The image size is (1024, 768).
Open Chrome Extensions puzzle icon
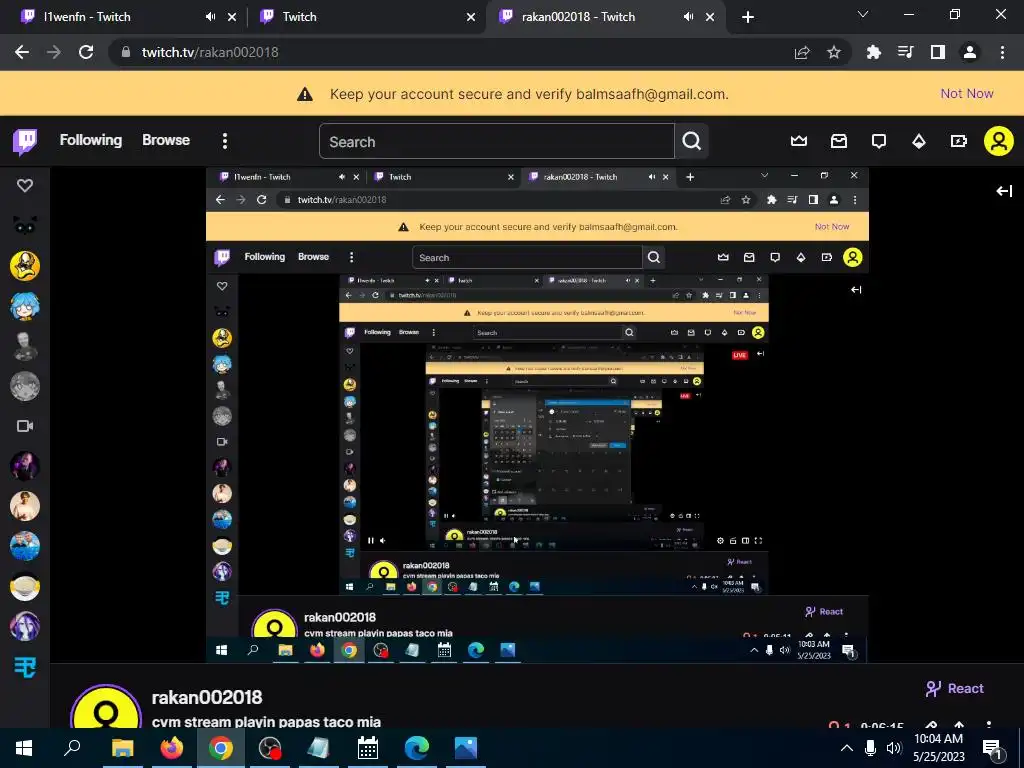[874, 52]
